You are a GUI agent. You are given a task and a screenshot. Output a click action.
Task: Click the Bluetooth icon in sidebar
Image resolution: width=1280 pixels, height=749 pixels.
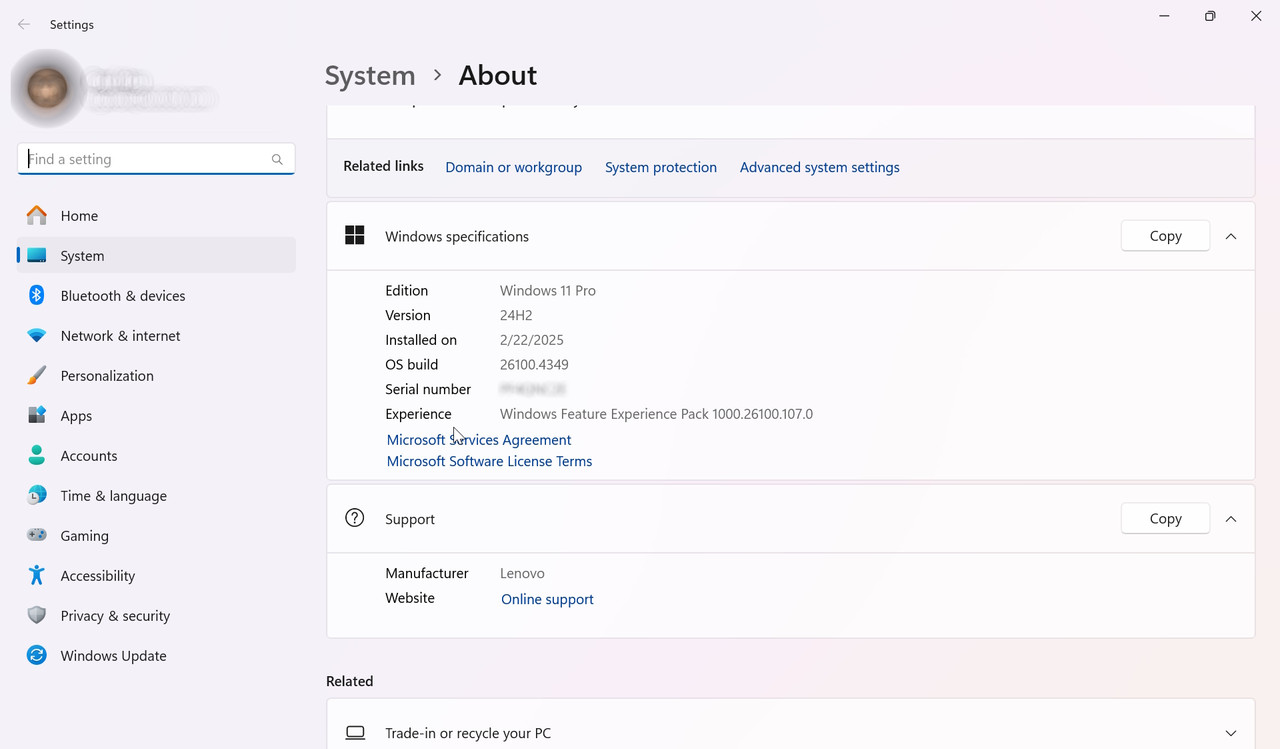pos(37,295)
